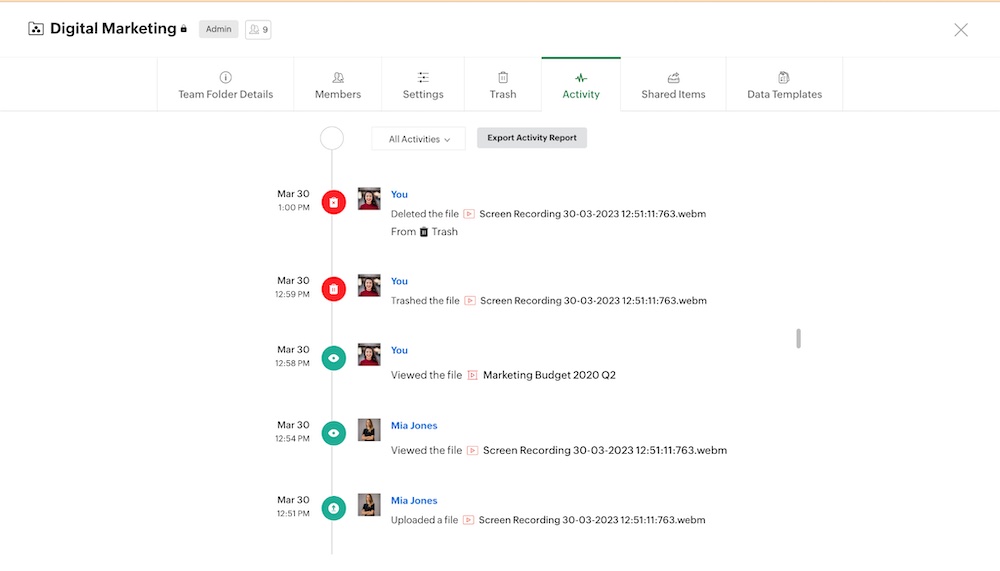The height and width of the screenshot is (571, 1000).
Task: Click the deleted Screen Recording file name
Action: point(592,214)
